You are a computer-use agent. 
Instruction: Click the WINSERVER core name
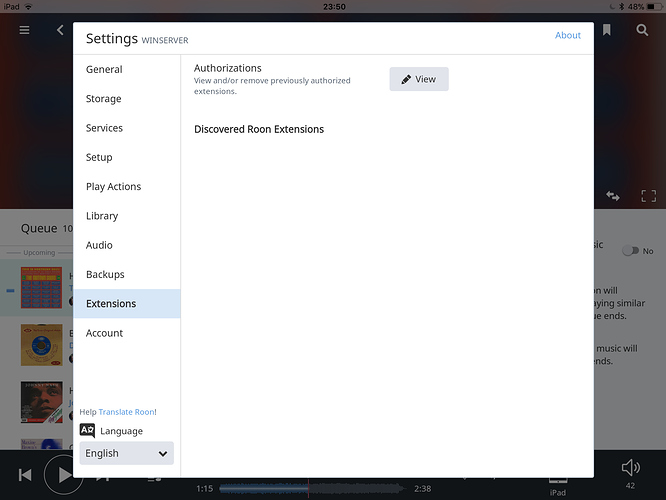[x=165, y=40]
